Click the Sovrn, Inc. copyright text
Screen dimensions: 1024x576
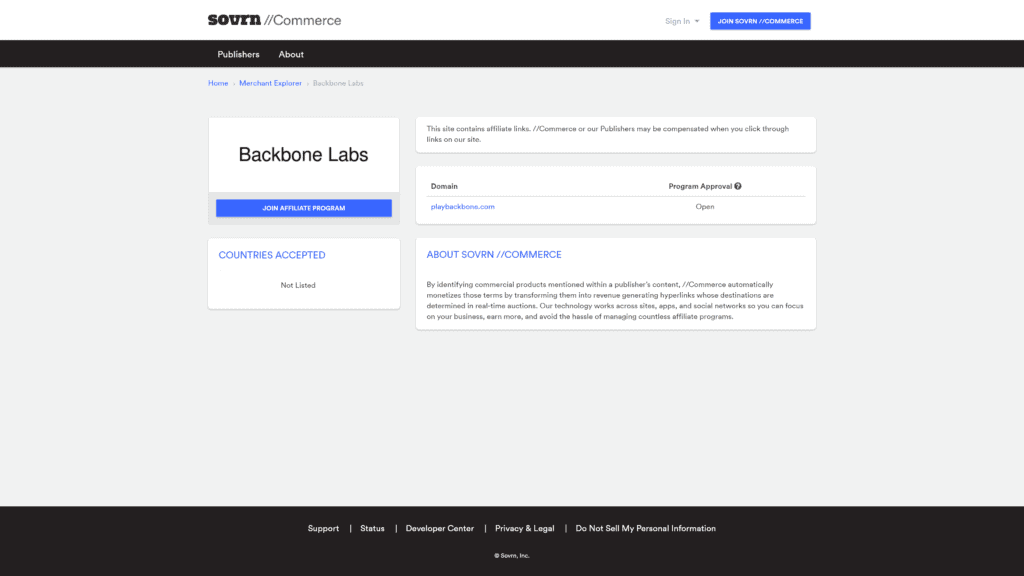click(x=512, y=556)
